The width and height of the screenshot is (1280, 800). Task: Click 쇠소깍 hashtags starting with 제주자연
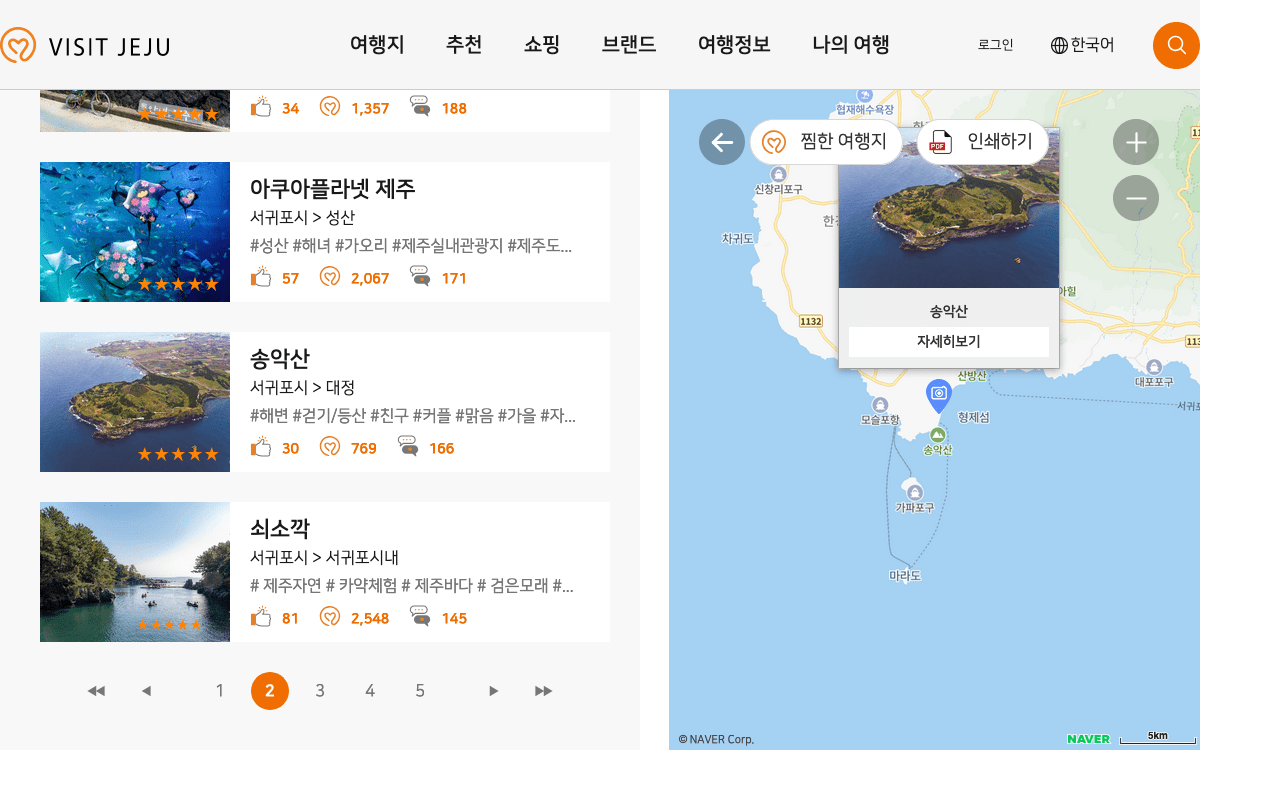412,586
